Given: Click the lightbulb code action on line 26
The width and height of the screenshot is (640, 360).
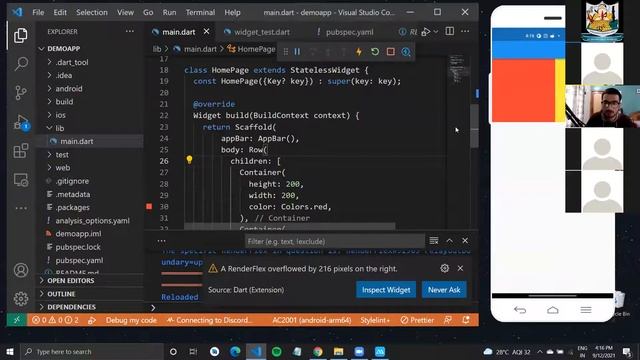Looking at the screenshot, I should (189, 160).
